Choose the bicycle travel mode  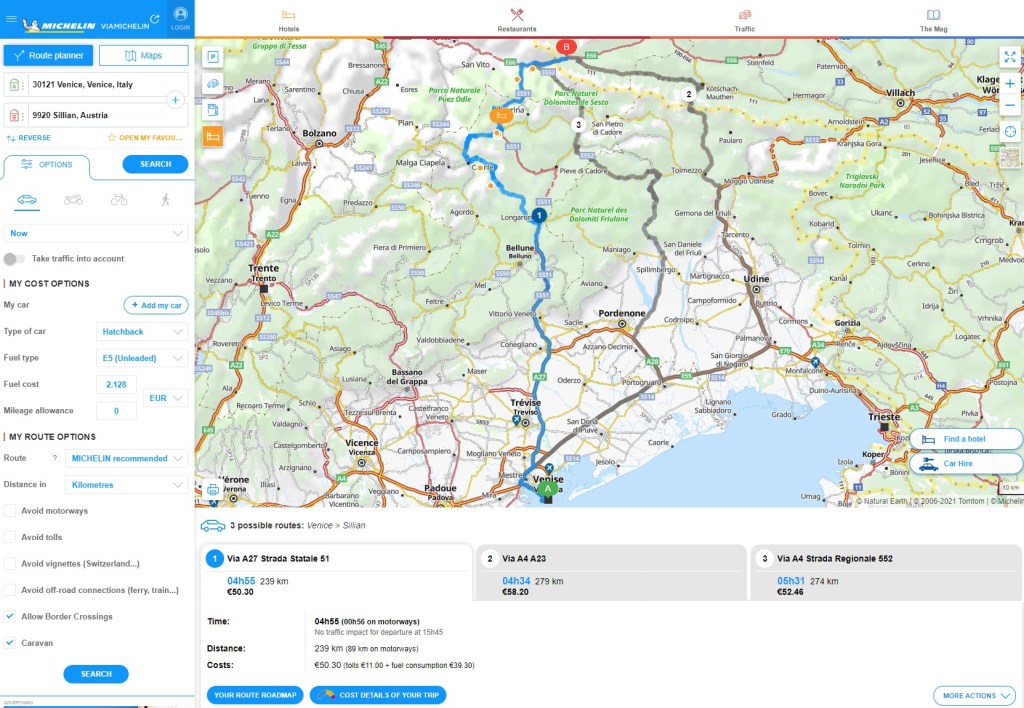[119, 199]
